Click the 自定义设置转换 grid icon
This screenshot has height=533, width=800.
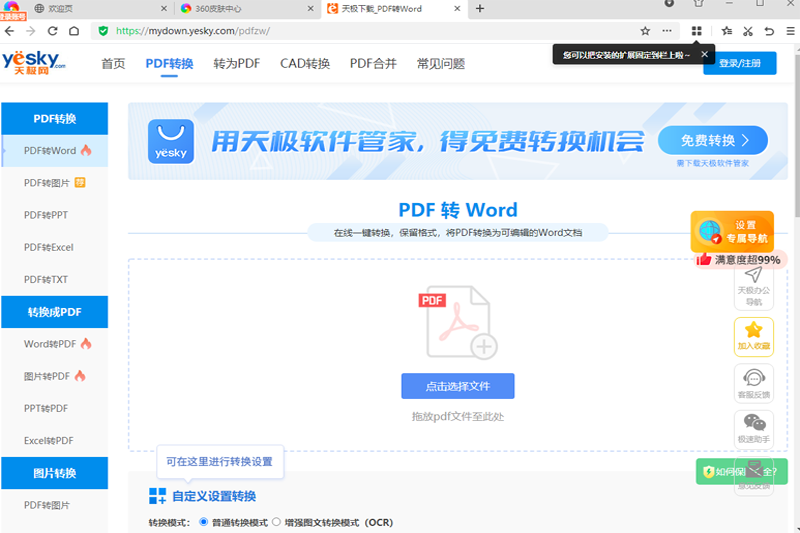(x=157, y=496)
